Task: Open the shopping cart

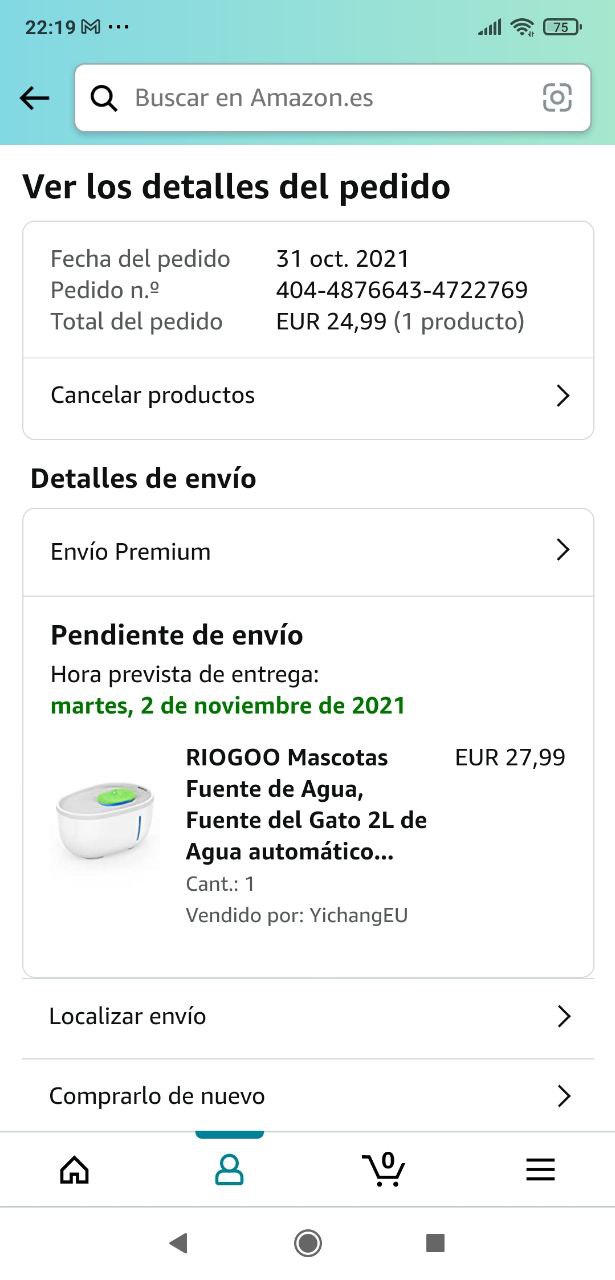Action: click(x=384, y=1169)
